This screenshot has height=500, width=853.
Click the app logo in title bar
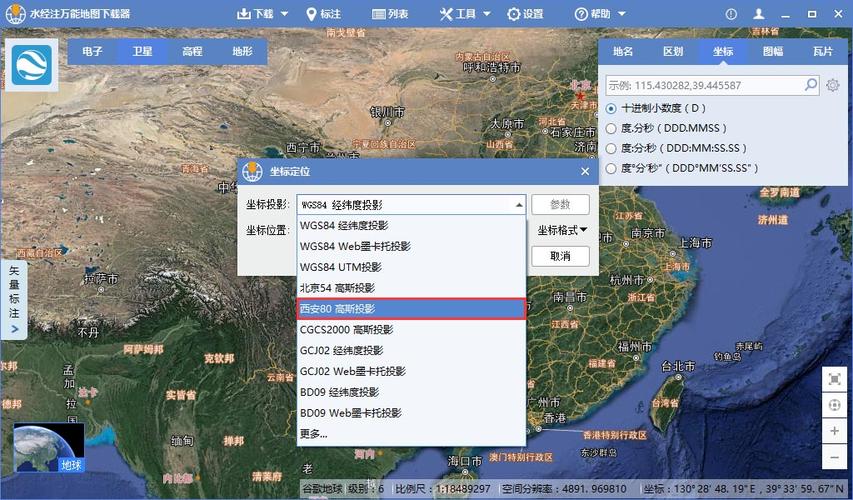pyautogui.click(x=15, y=14)
